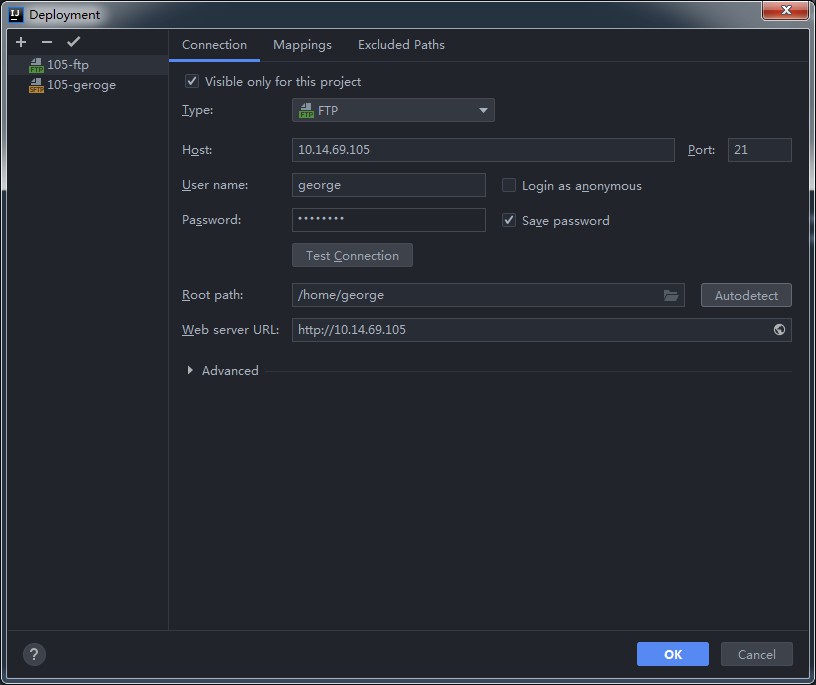
Task: Click the add server plus icon
Action: click(21, 42)
